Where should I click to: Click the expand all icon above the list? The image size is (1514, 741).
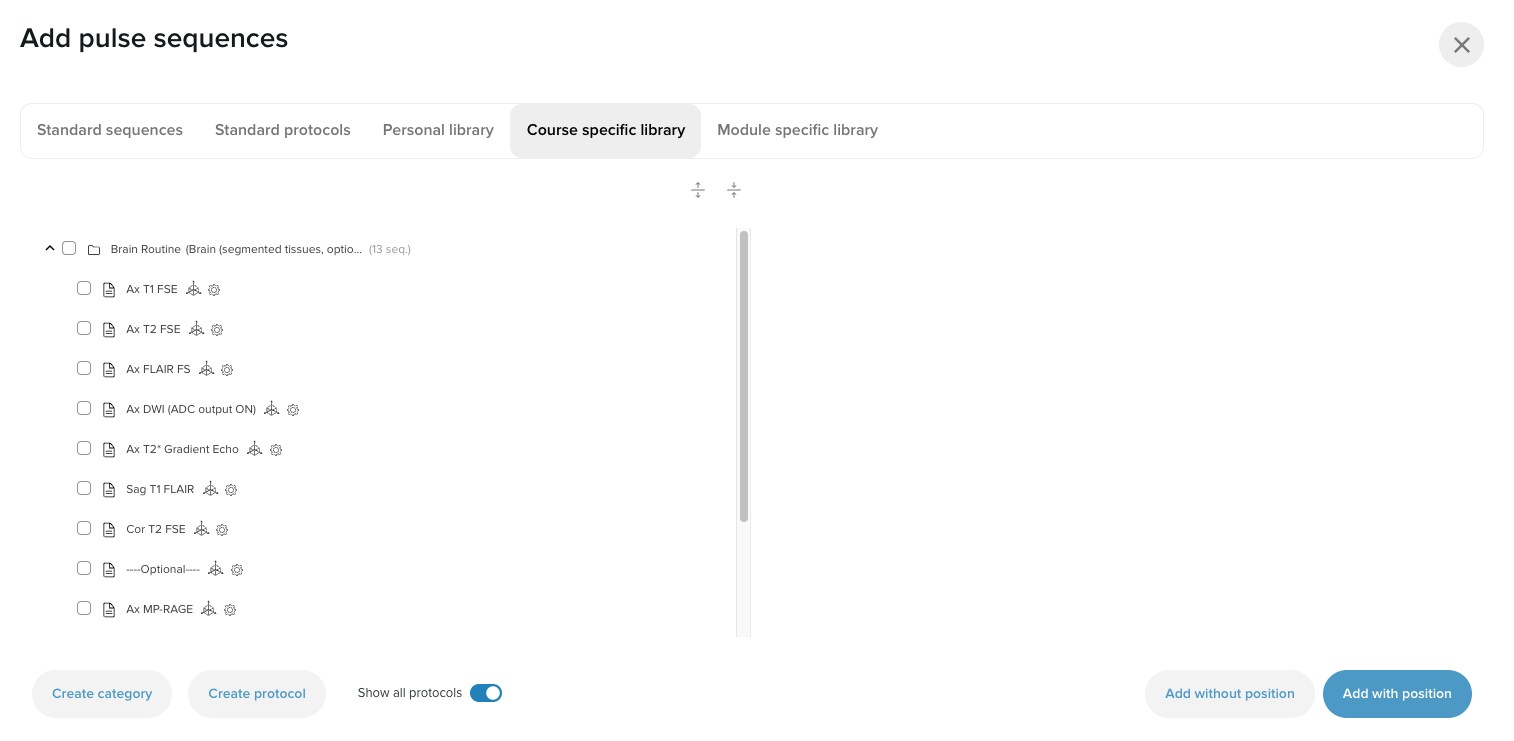698,190
